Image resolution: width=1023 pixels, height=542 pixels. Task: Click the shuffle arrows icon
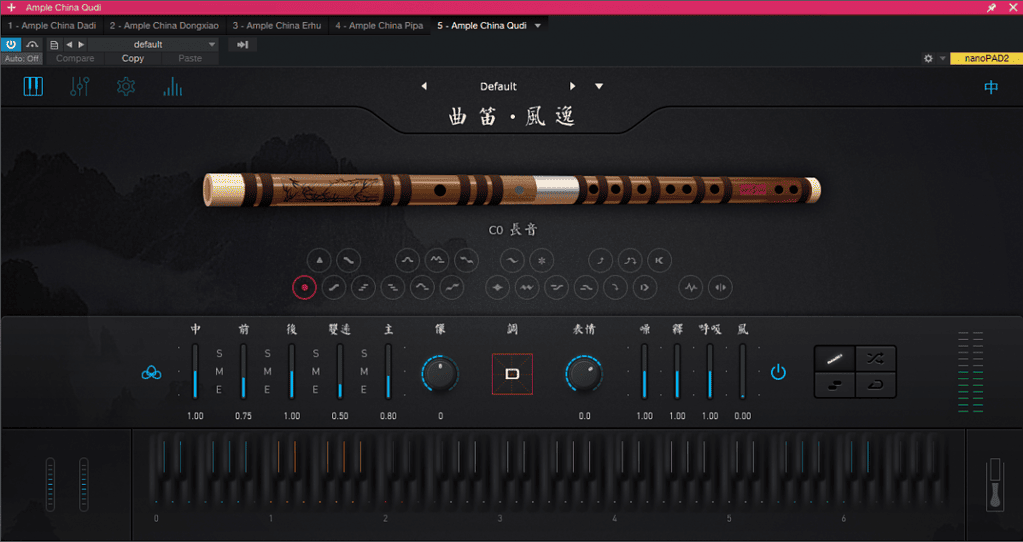[x=875, y=358]
